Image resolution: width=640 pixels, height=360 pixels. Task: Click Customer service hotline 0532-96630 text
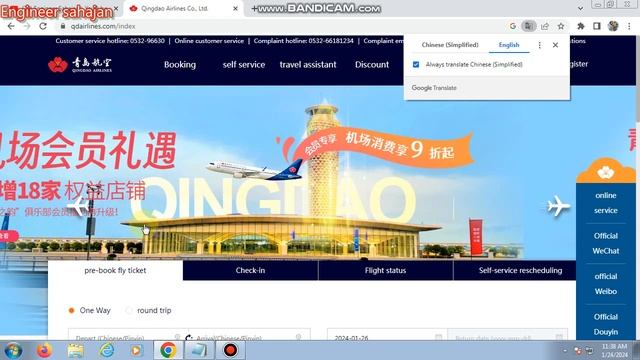pyautogui.click(x=110, y=41)
